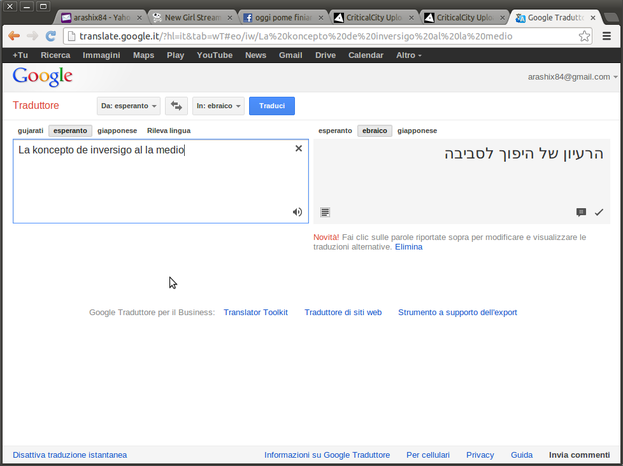Select giapponese as source language
The image size is (623, 466).
pyautogui.click(x=117, y=131)
